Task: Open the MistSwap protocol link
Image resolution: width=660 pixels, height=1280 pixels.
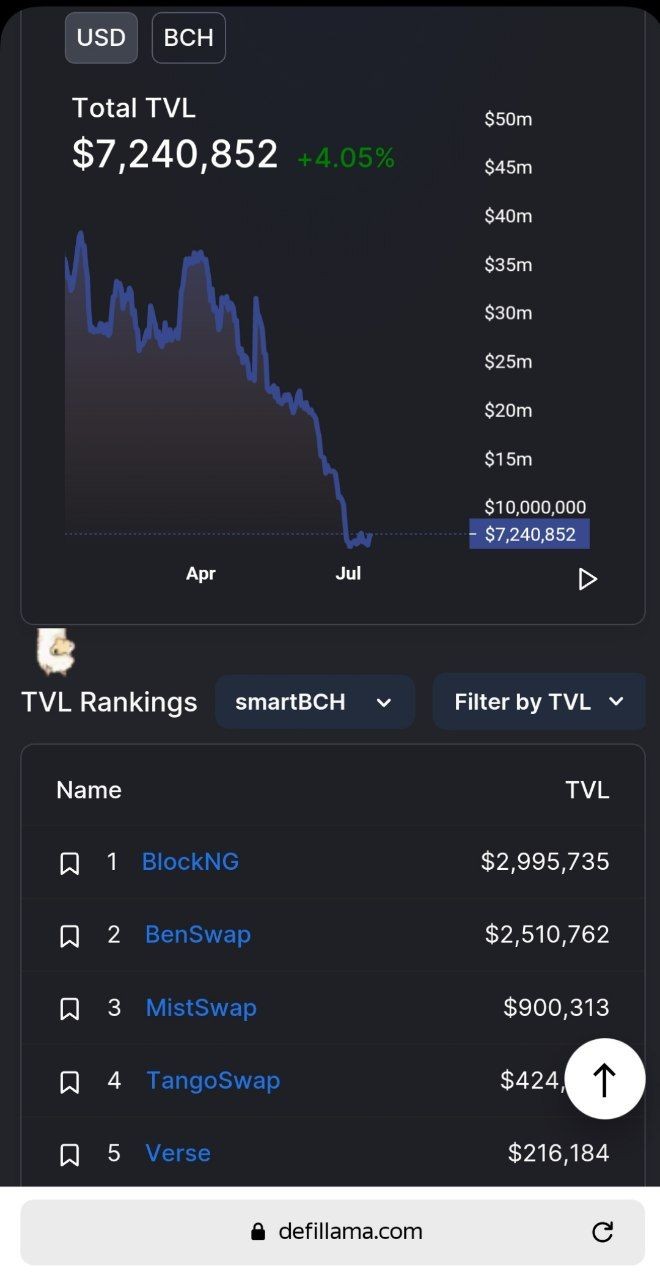Action: 201,1008
